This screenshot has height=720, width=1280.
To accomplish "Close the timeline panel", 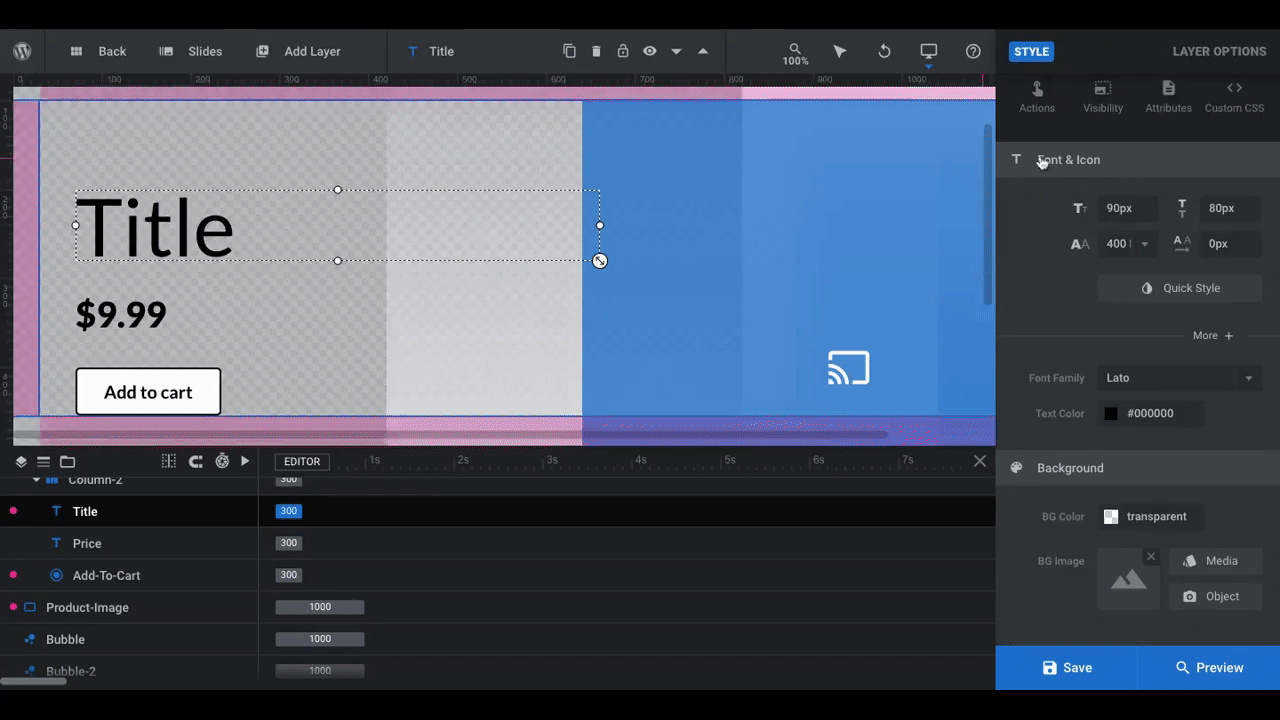I will (x=980, y=461).
